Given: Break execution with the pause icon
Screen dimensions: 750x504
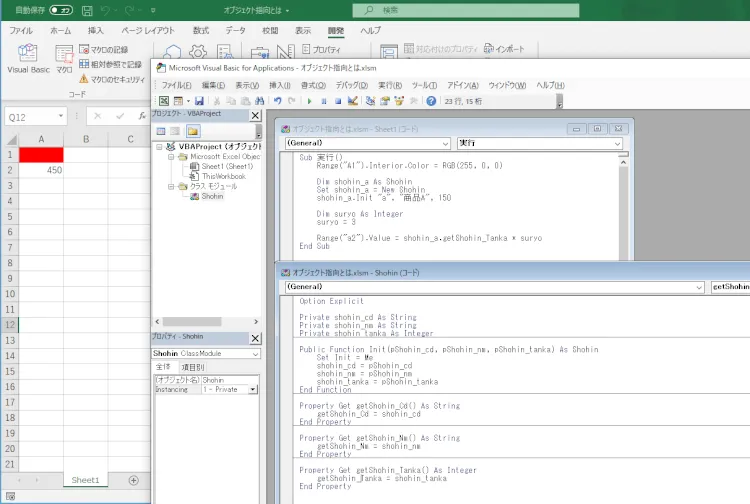Looking at the screenshot, I should click(324, 101).
